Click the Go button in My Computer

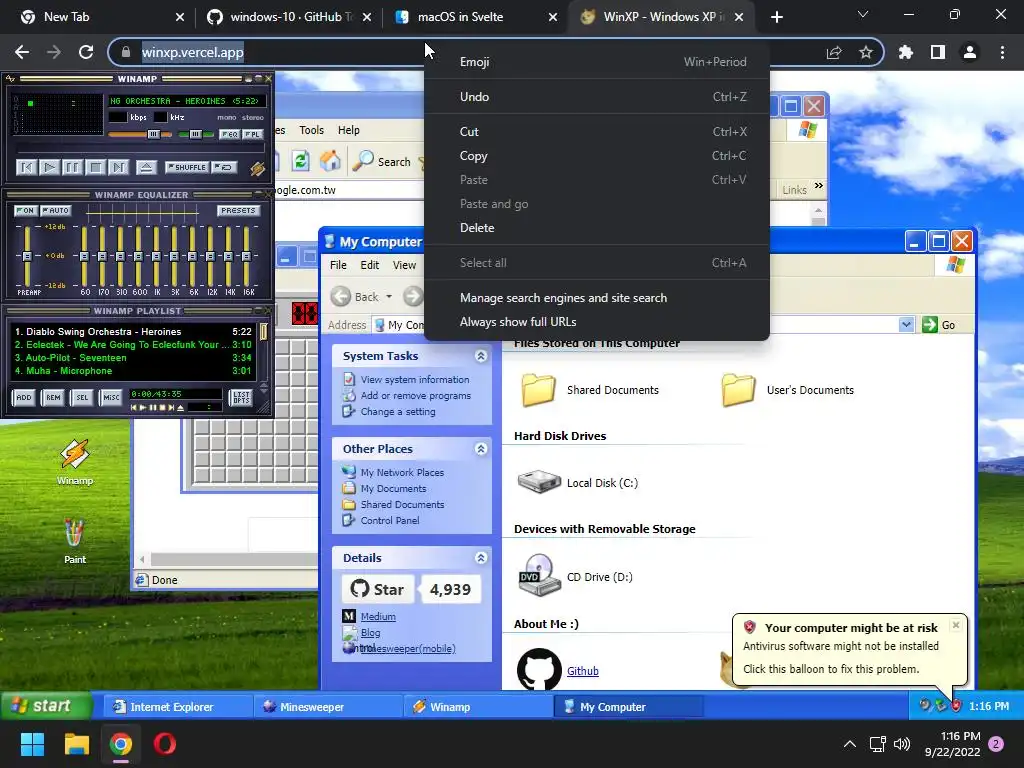click(x=939, y=325)
